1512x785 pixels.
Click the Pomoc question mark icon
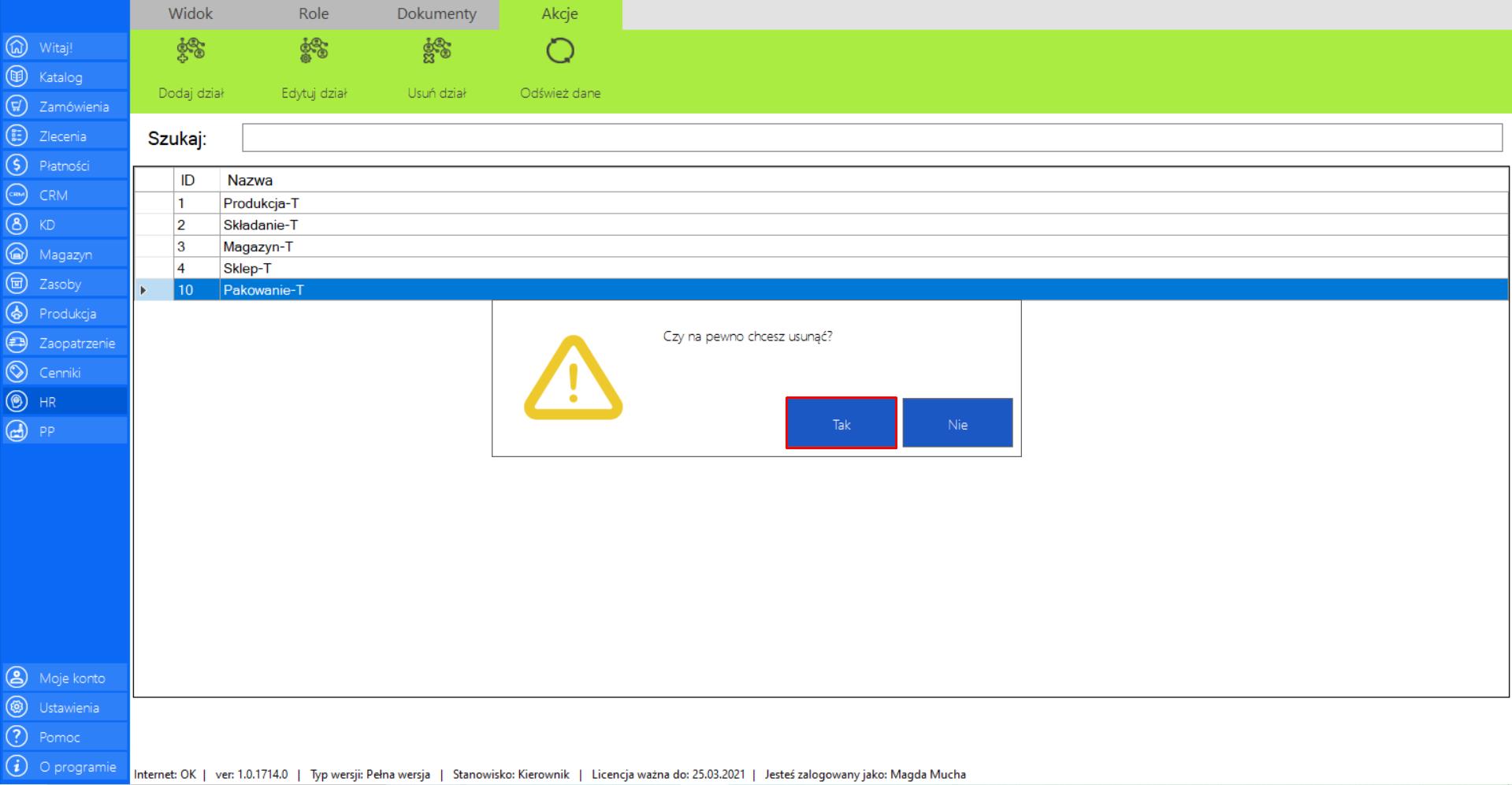click(x=17, y=737)
